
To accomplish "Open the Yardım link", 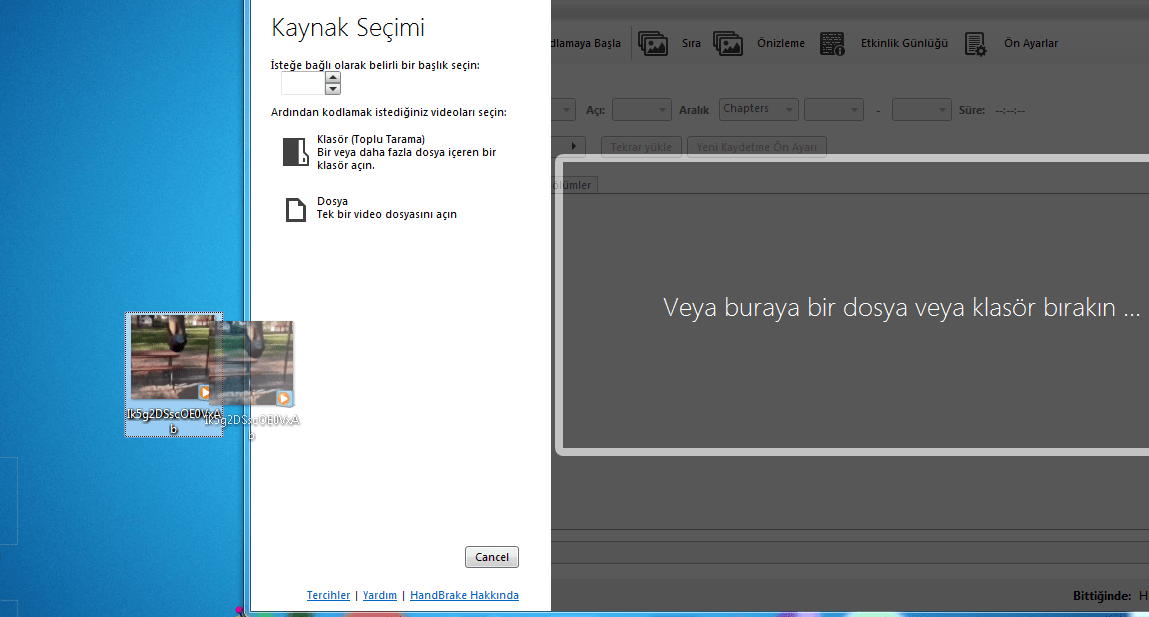I will click(x=380, y=595).
